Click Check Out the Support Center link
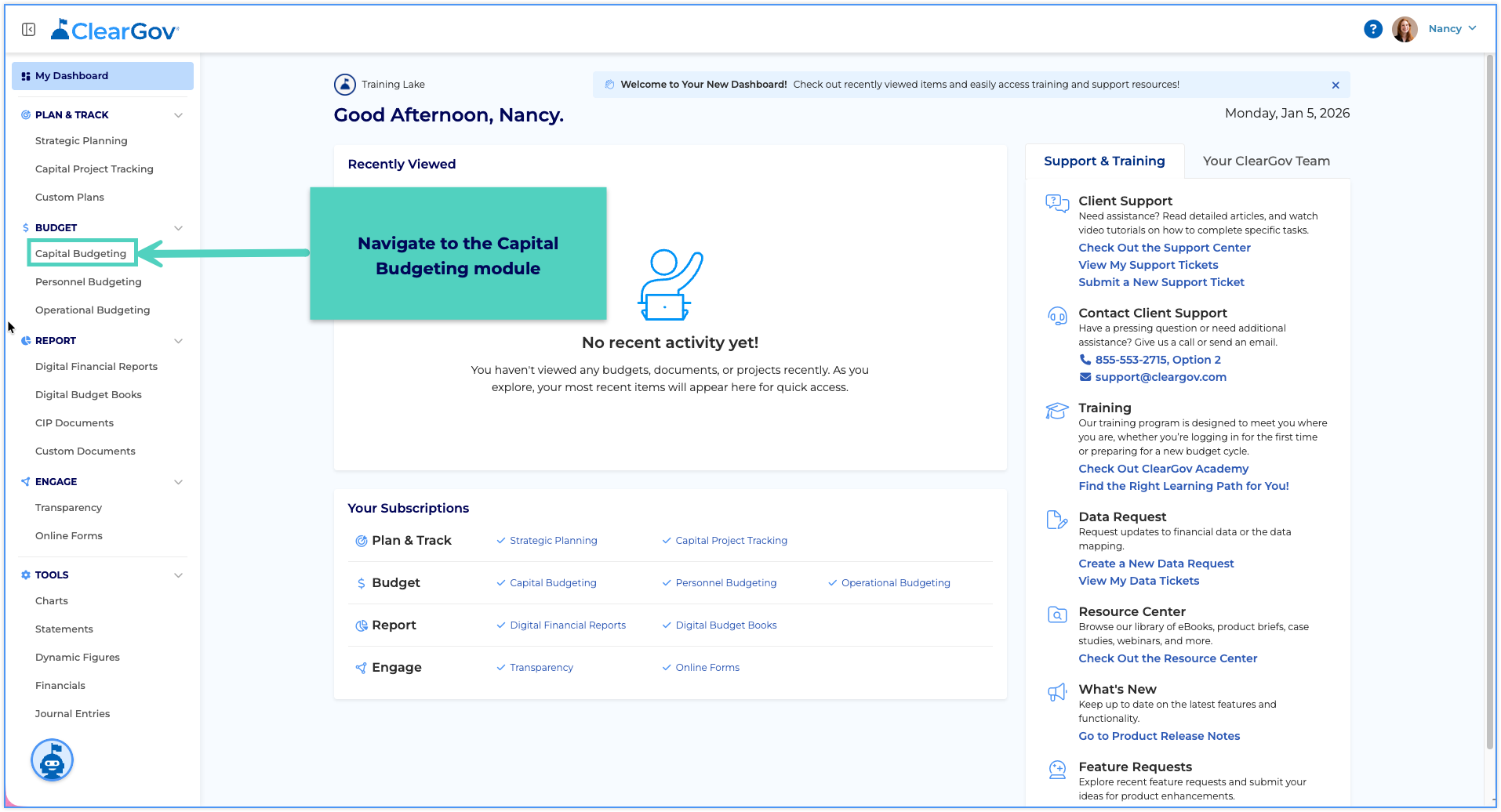Image resolution: width=1501 pixels, height=812 pixels. (1164, 248)
